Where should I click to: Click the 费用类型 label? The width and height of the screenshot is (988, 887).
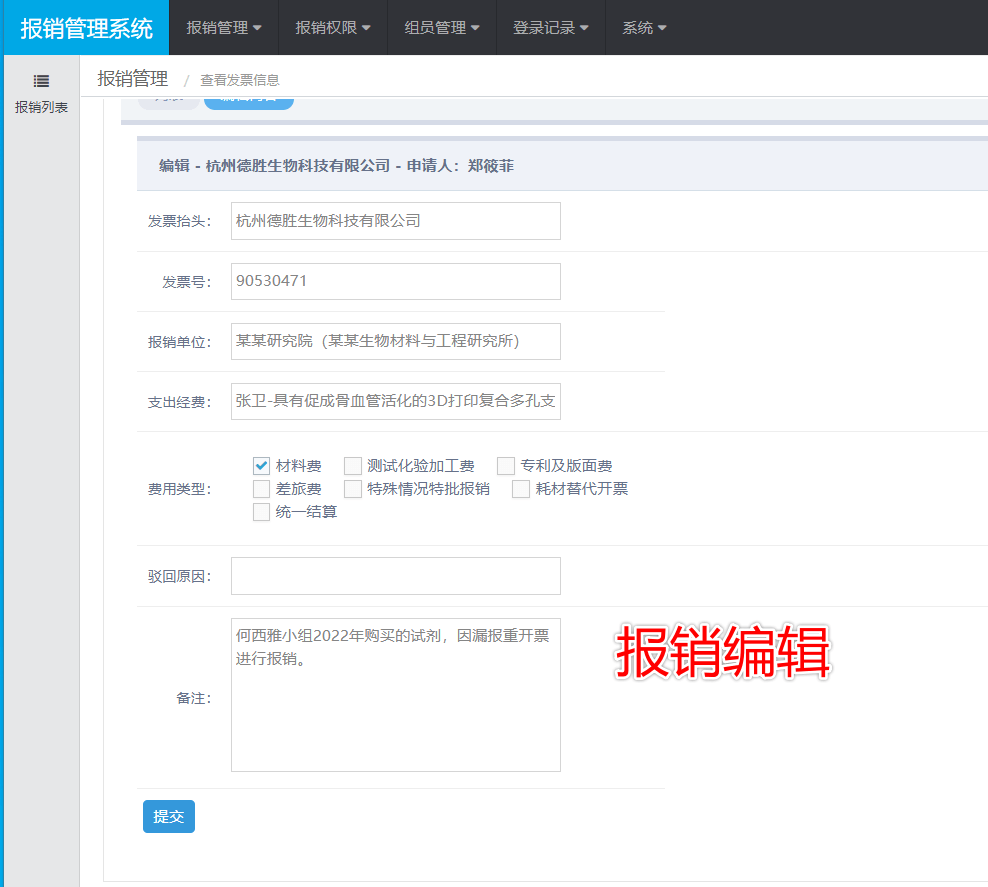tap(179, 489)
